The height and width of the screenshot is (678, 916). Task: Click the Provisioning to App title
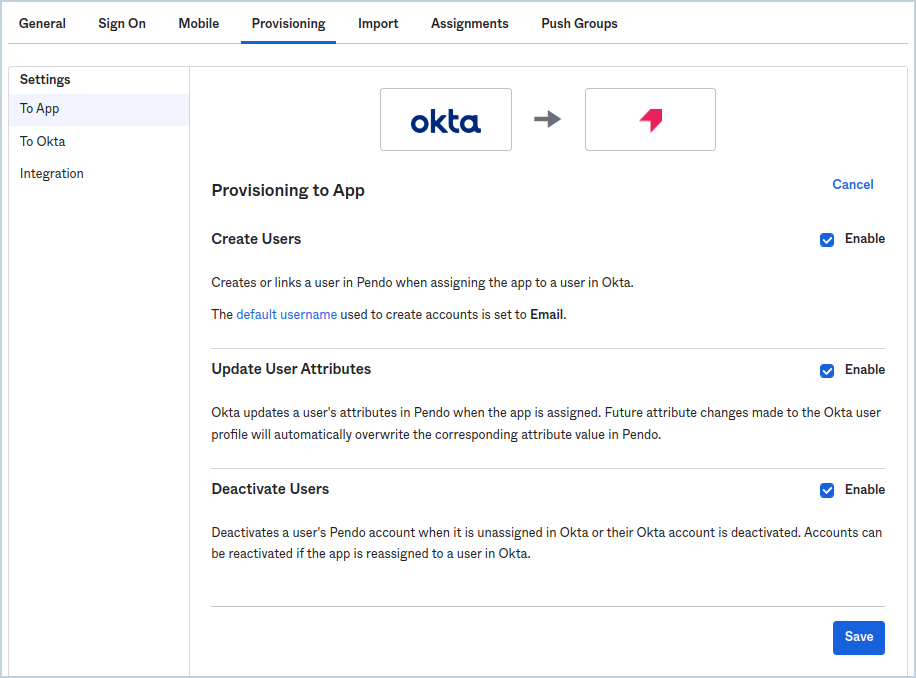(x=288, y=190)
